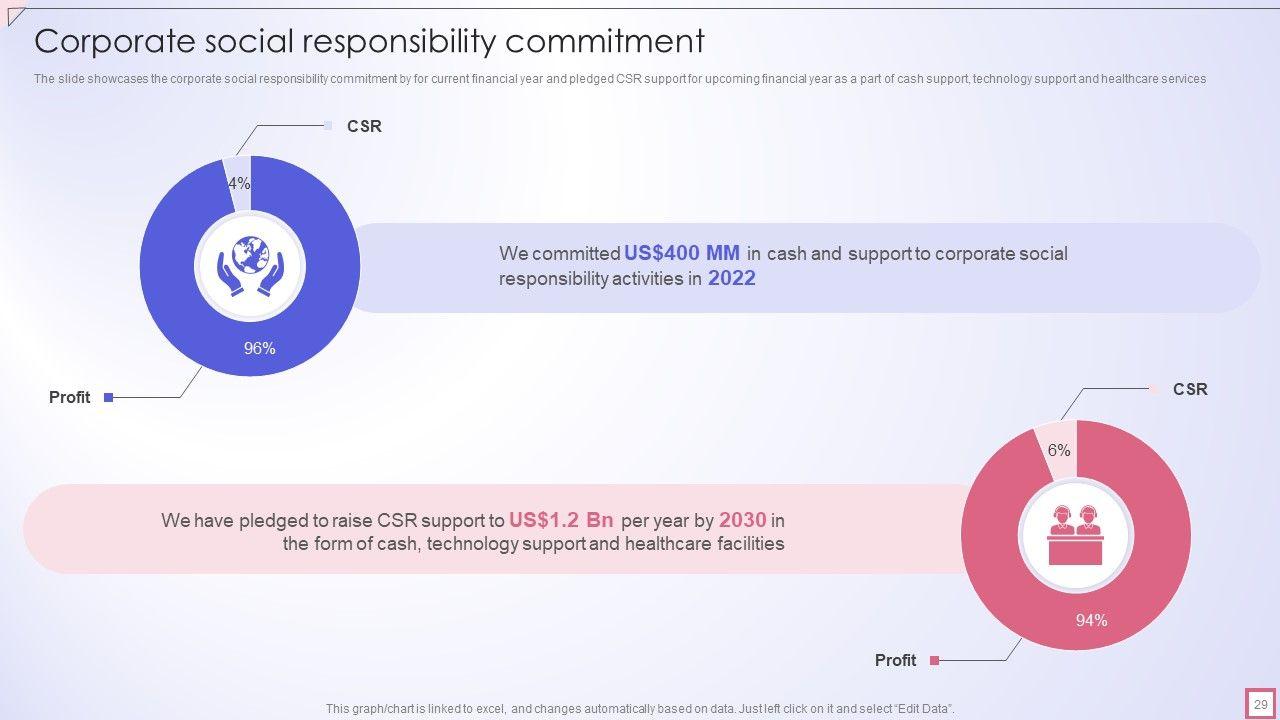1280x720 pixels.
Task: Click the US$400 MM highlighted amount
Action: pos(682,253)
